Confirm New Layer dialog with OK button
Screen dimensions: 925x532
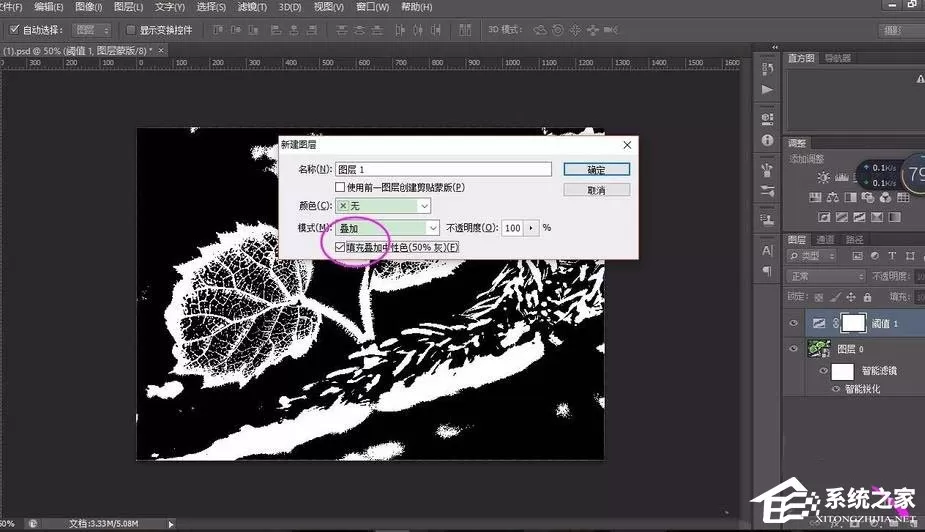click(596, 169)
